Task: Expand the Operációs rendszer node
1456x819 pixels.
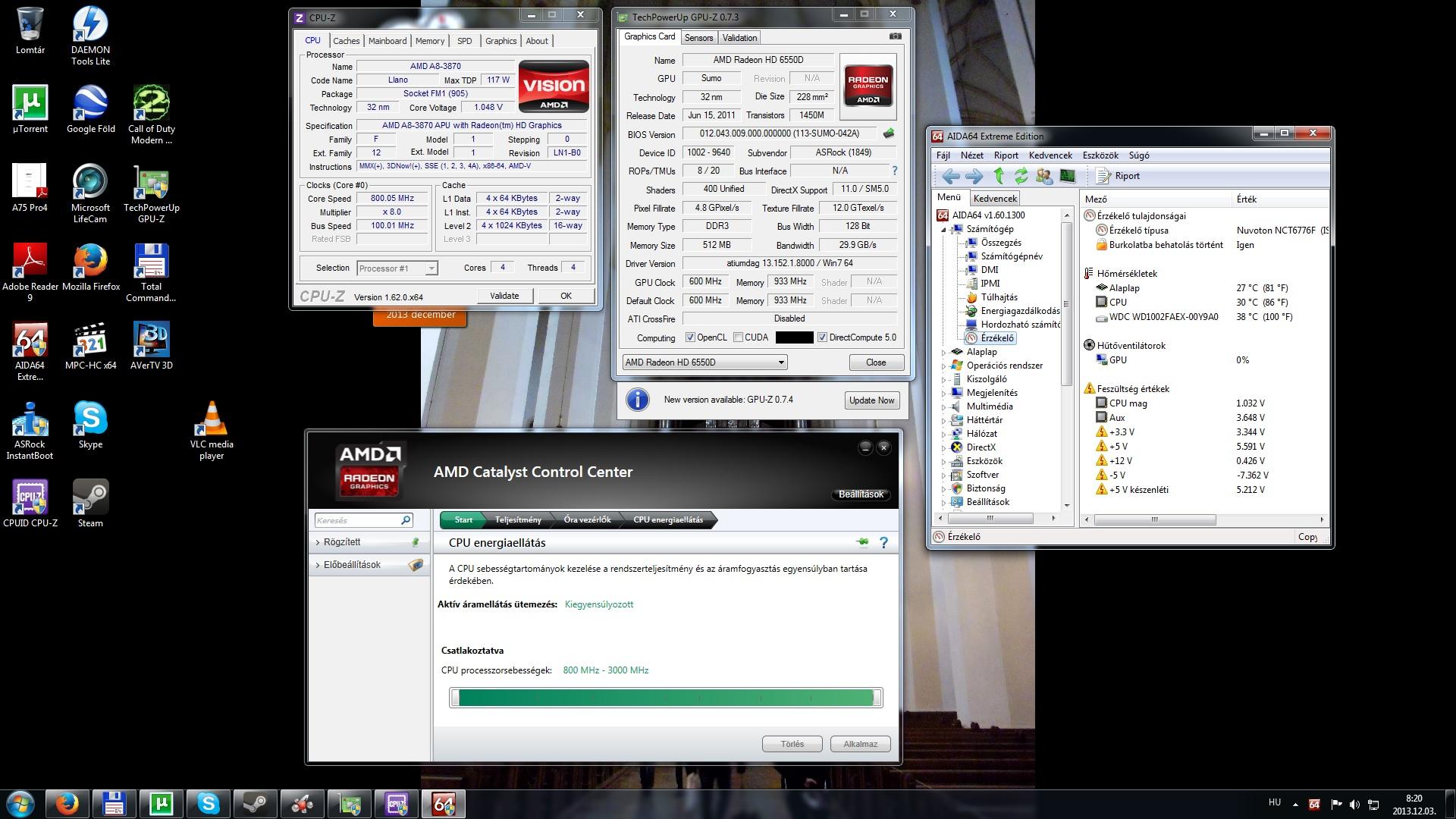Action: [x=944, y=366]
